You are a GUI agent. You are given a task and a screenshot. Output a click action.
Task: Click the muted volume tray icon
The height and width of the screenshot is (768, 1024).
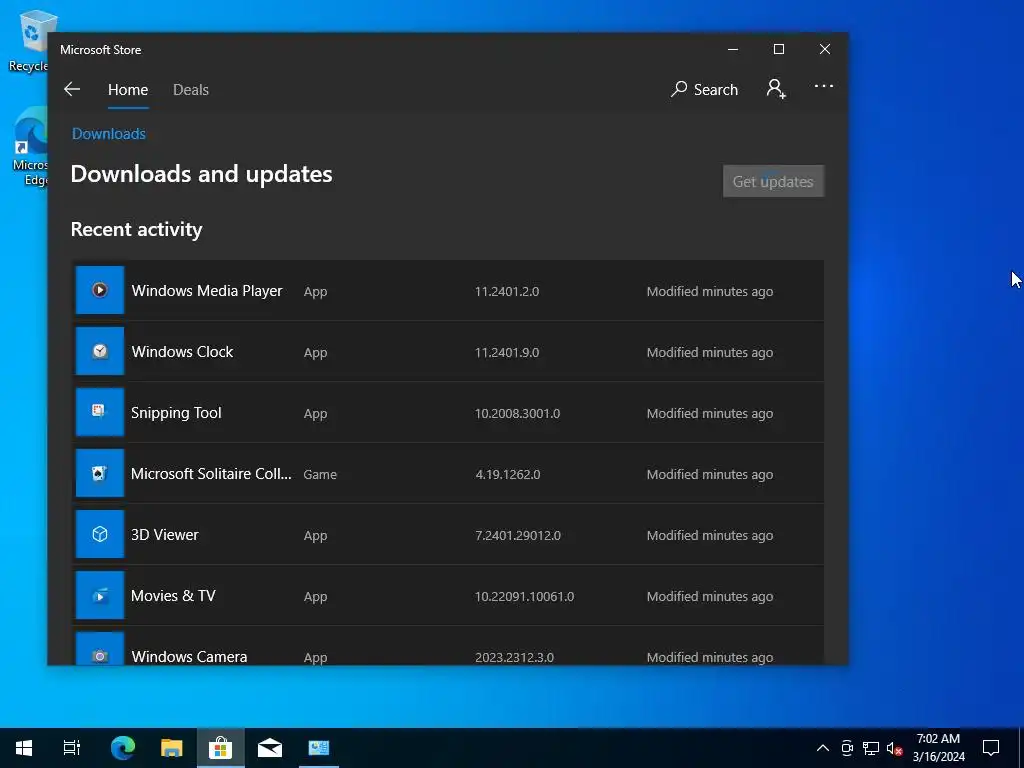click(x=894, y=748)
